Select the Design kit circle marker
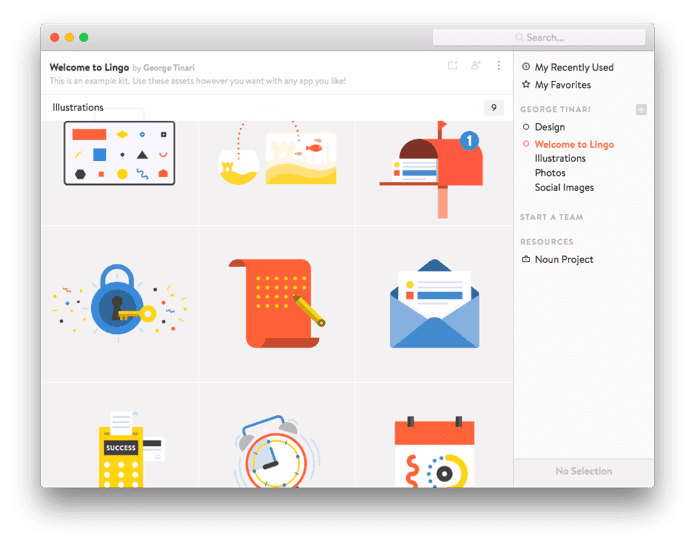Image resolution: width=695 pixels, height=546 pixels. pyautogui.click(x=526, y=127)
